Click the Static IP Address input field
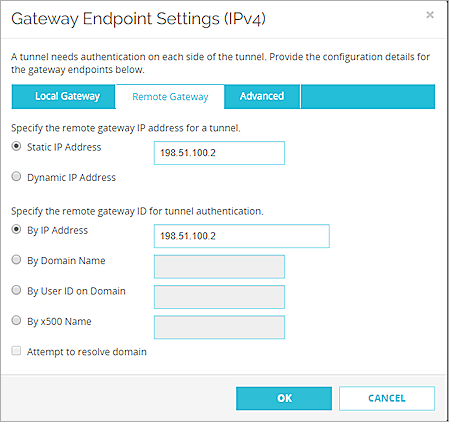The width and height of the screenshot is (449, 422). point(219,153)
